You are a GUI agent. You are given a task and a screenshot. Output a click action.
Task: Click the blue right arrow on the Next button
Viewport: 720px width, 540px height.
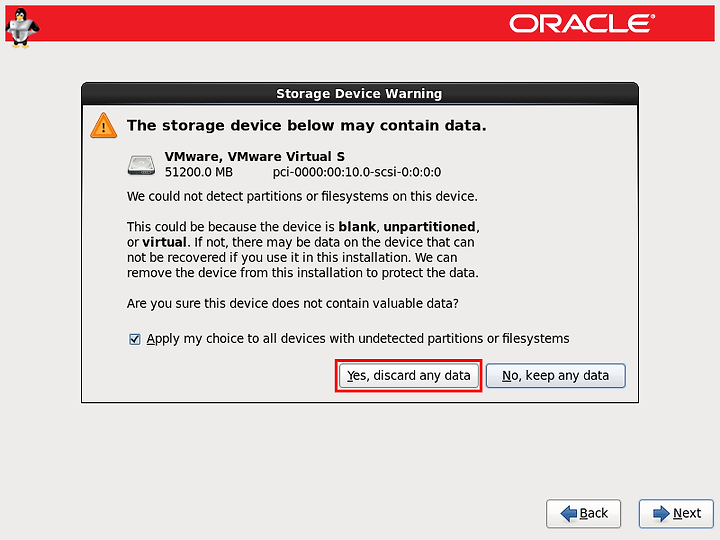click(x=661, y=513)
